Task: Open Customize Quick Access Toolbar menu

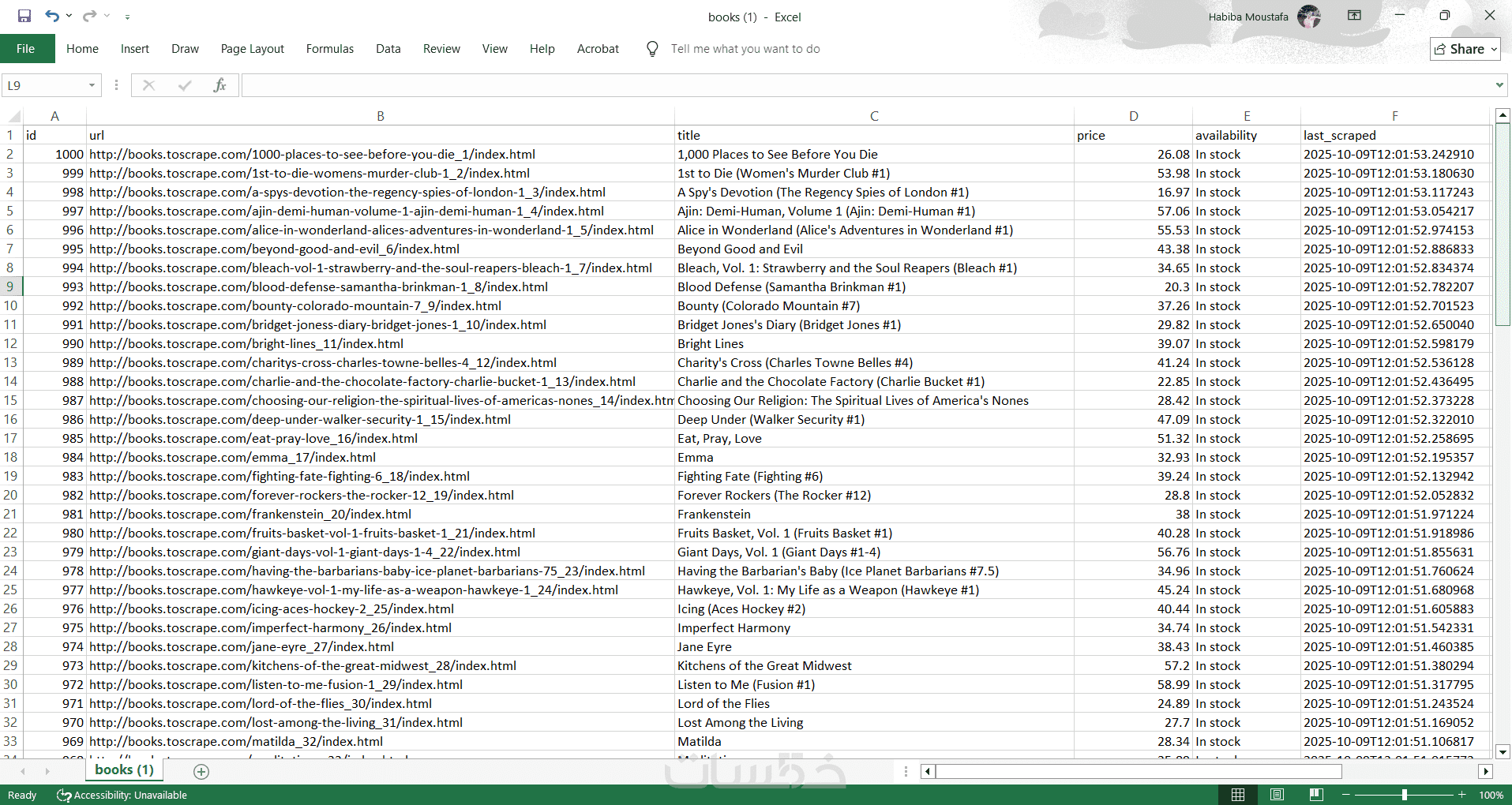Action: point(127,17)
